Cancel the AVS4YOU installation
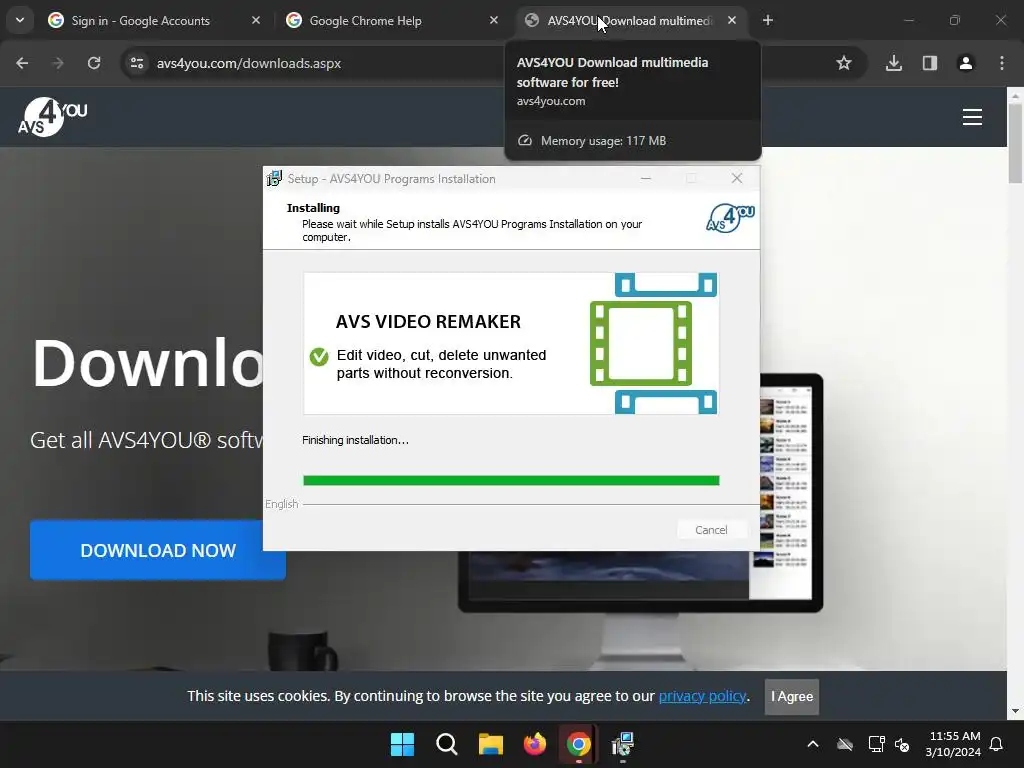The height and width of the screenshot is (768, 1024). tap(711, 530)
